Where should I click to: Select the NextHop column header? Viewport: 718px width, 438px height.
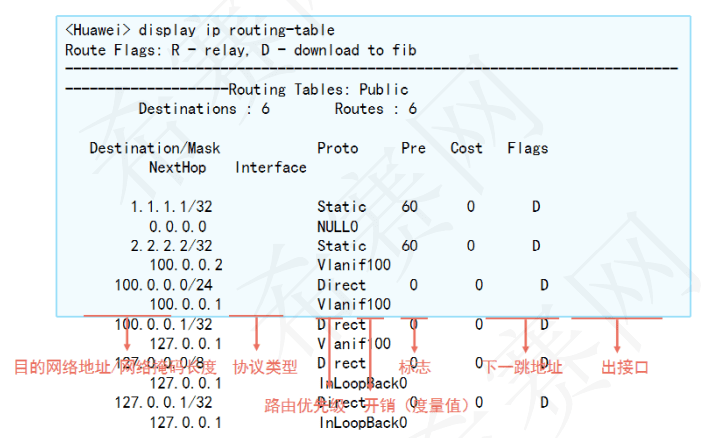point(177,167)
